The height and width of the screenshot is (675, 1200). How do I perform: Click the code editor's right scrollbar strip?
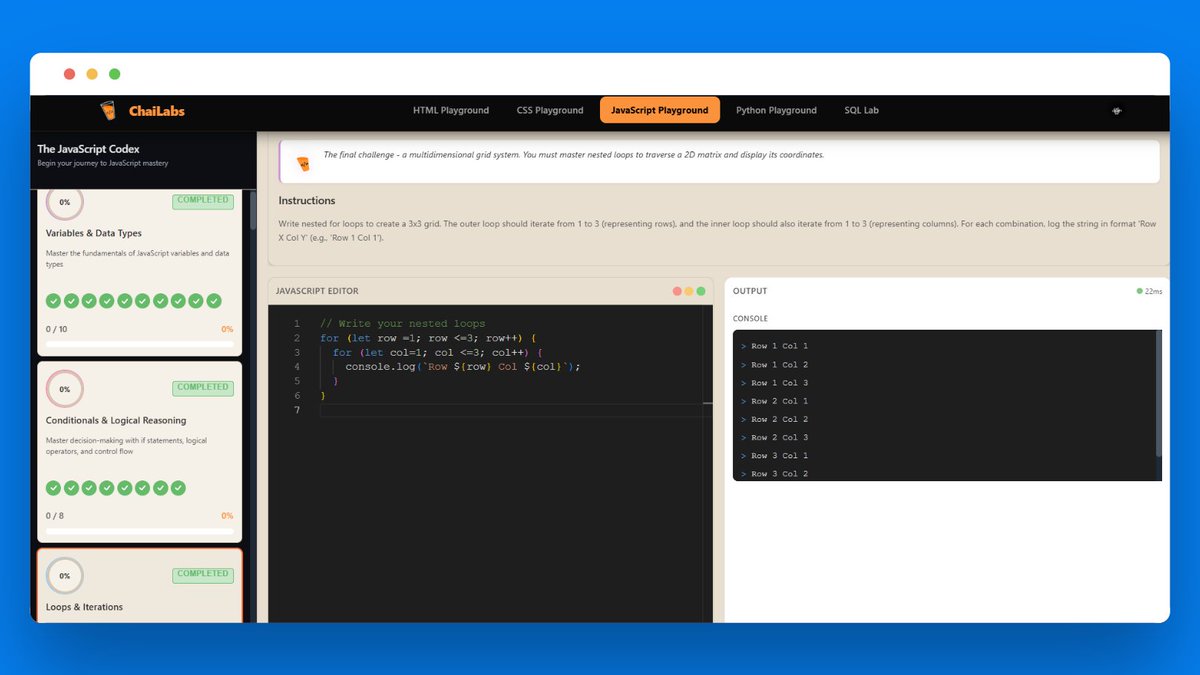tap(709, 464)
